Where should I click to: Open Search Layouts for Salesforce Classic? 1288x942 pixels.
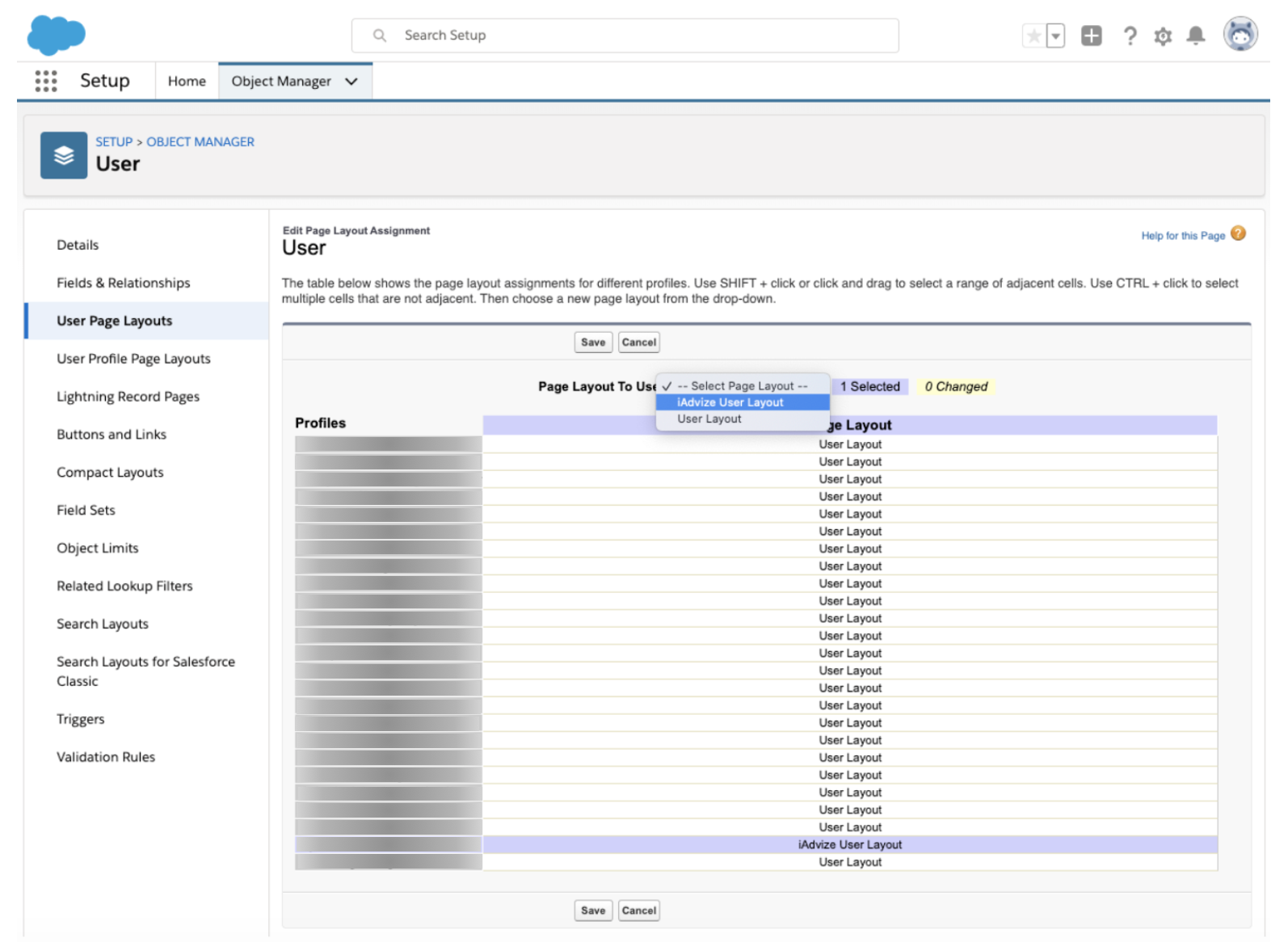click(x=145, y=671)
